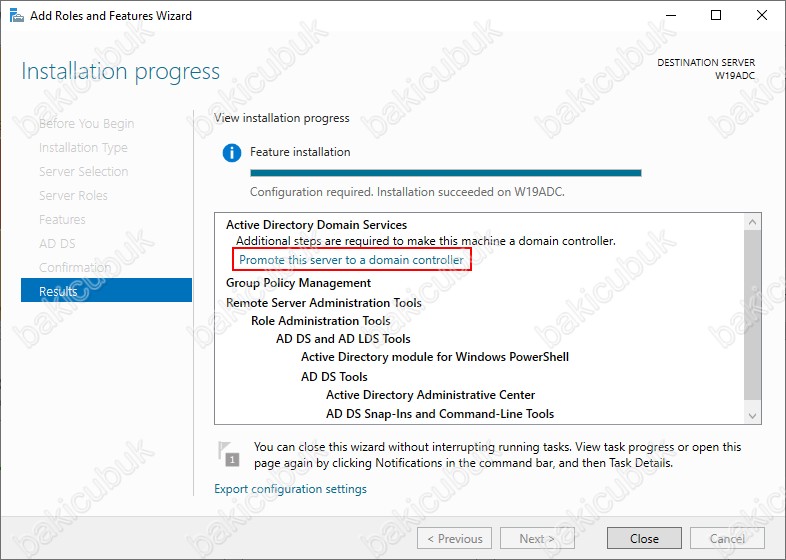Open Export configuration settings link

coord(290,489)
